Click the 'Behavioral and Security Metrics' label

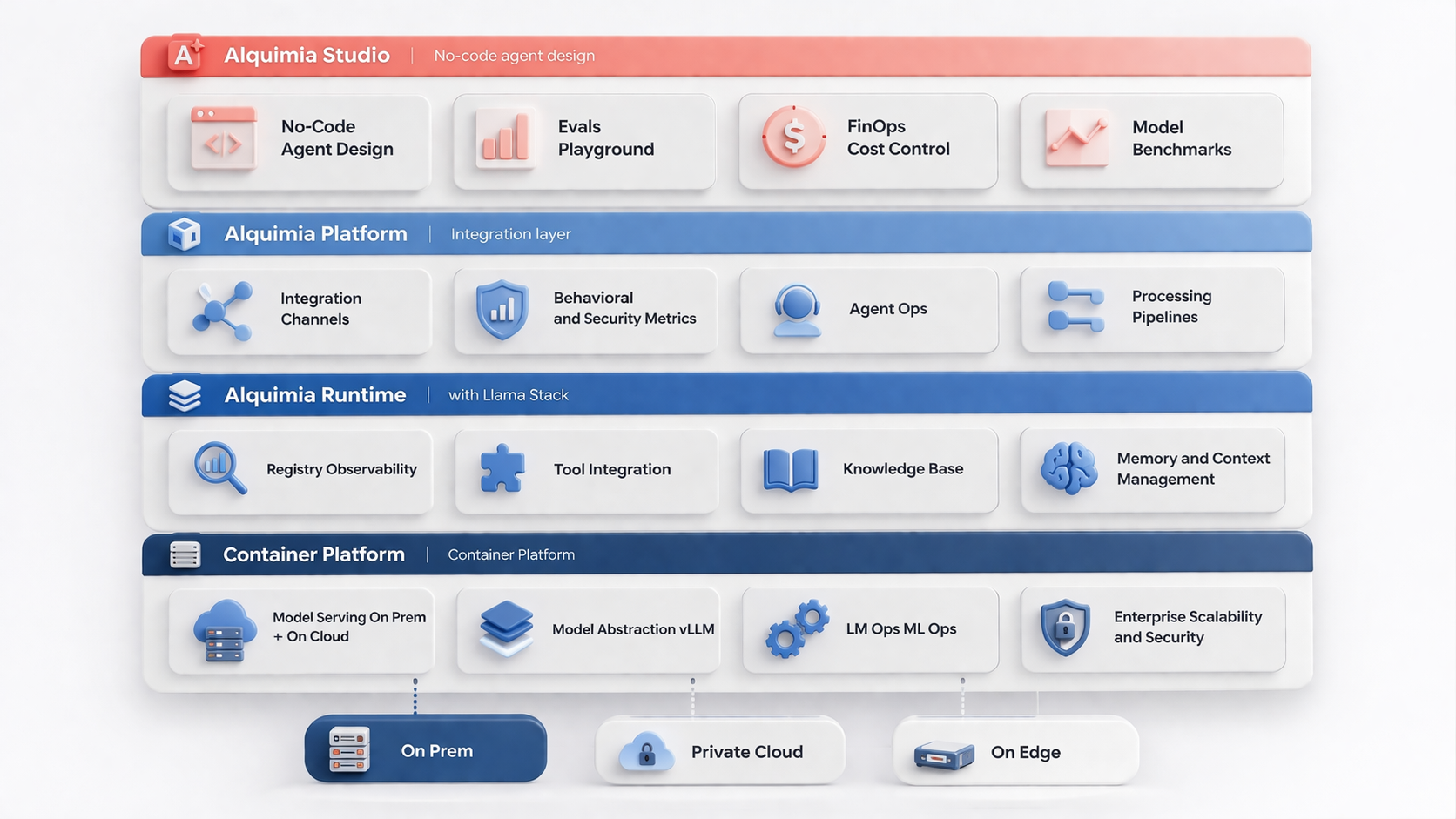(x=624, y=308)
